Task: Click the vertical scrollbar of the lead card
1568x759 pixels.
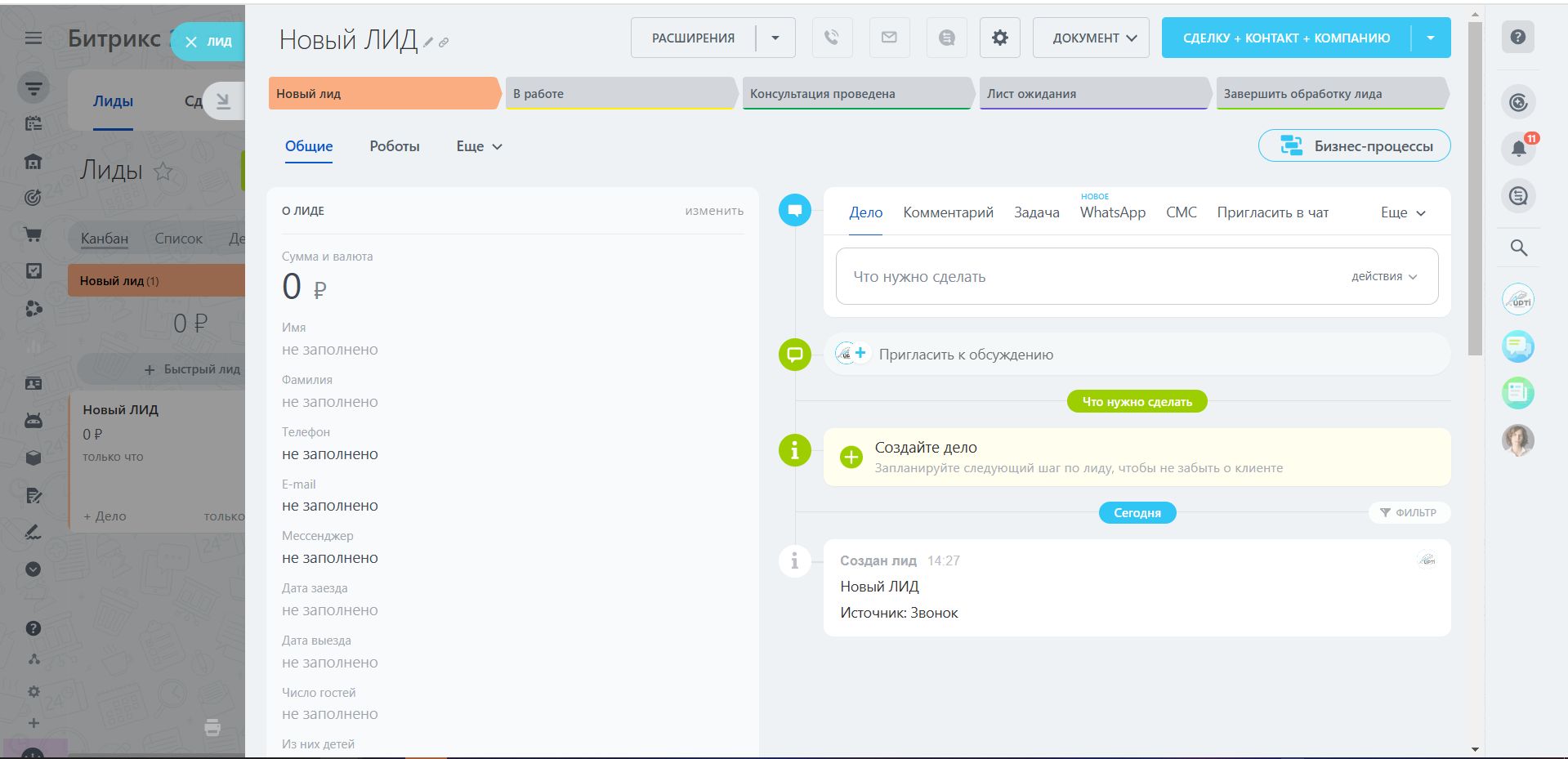Action: [x=1475, y=189]
